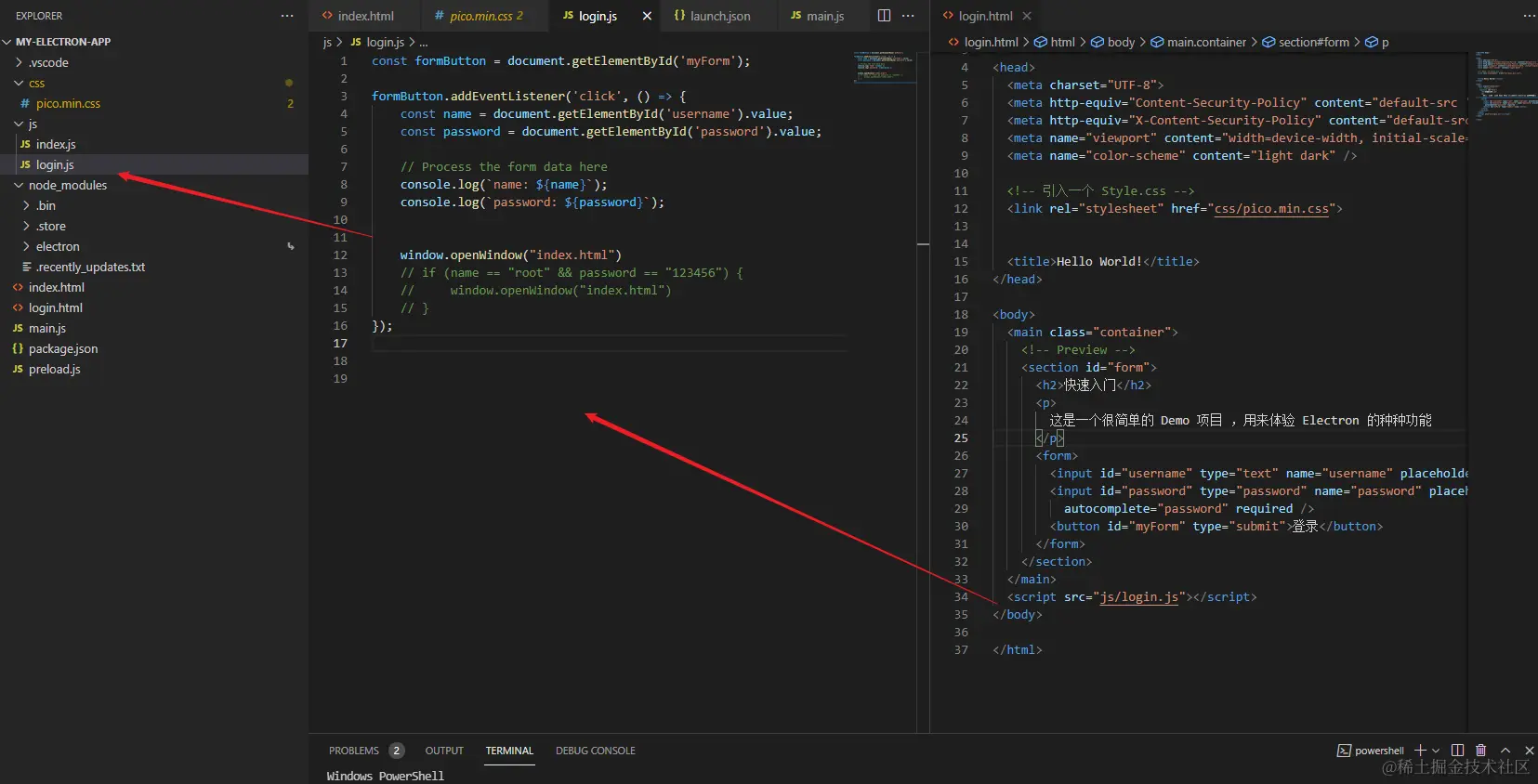Image resolution: width=1538 pixels, height=784 pixels.
Task: Open the OUTPUT panel tab
Action: [444, 751]
